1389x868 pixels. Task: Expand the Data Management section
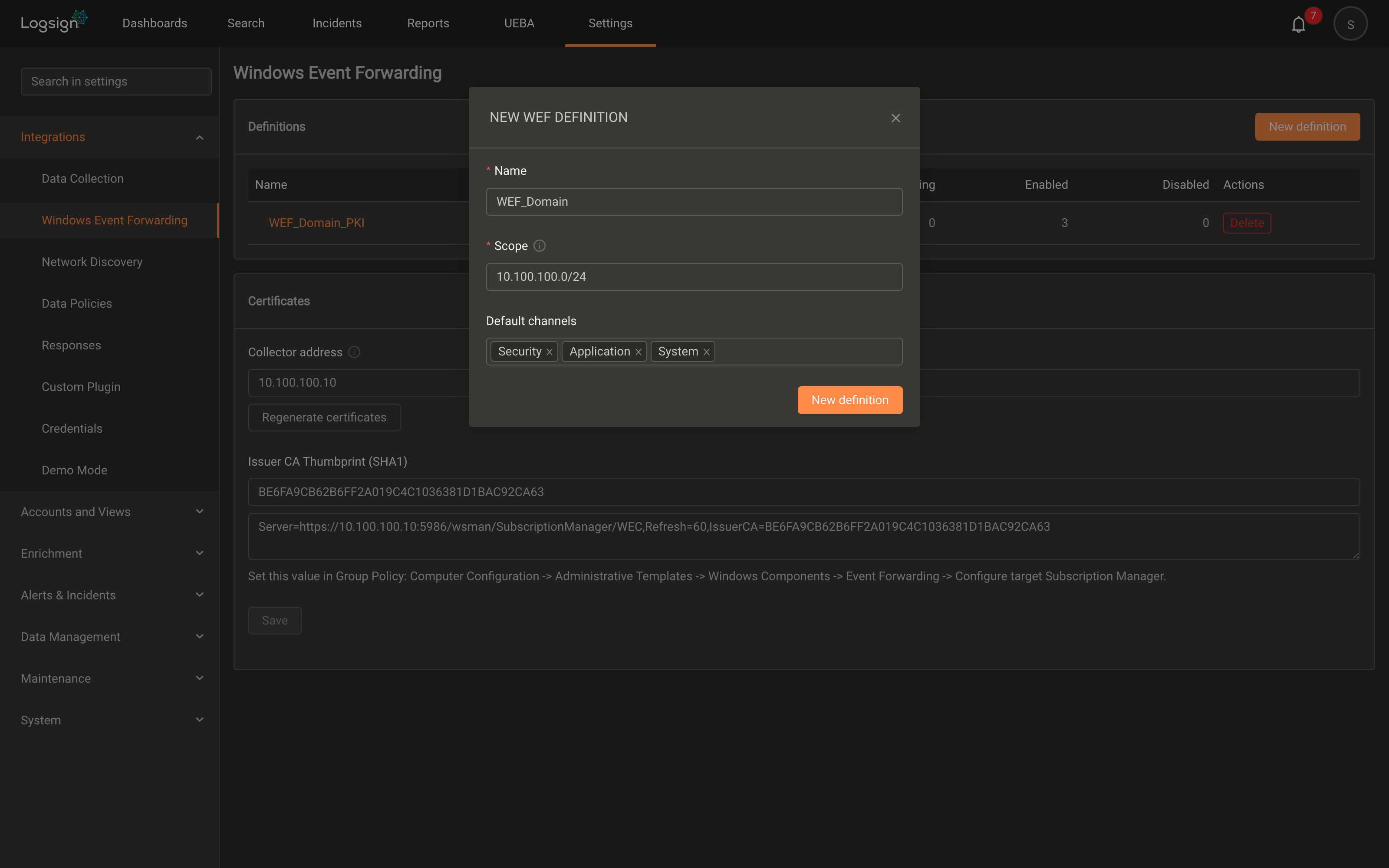coord(109,637)
